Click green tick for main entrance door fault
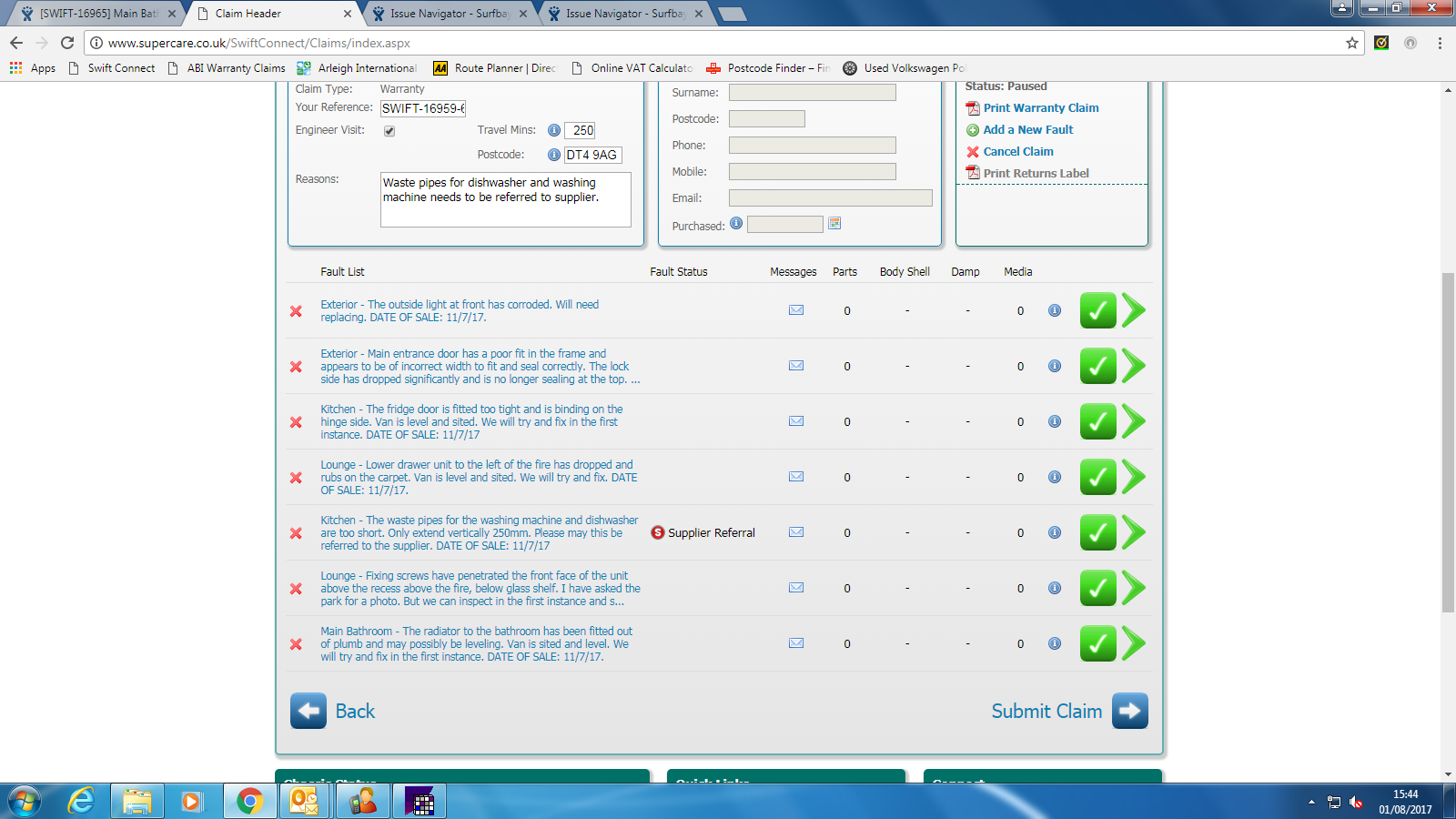 [1098, 366]
